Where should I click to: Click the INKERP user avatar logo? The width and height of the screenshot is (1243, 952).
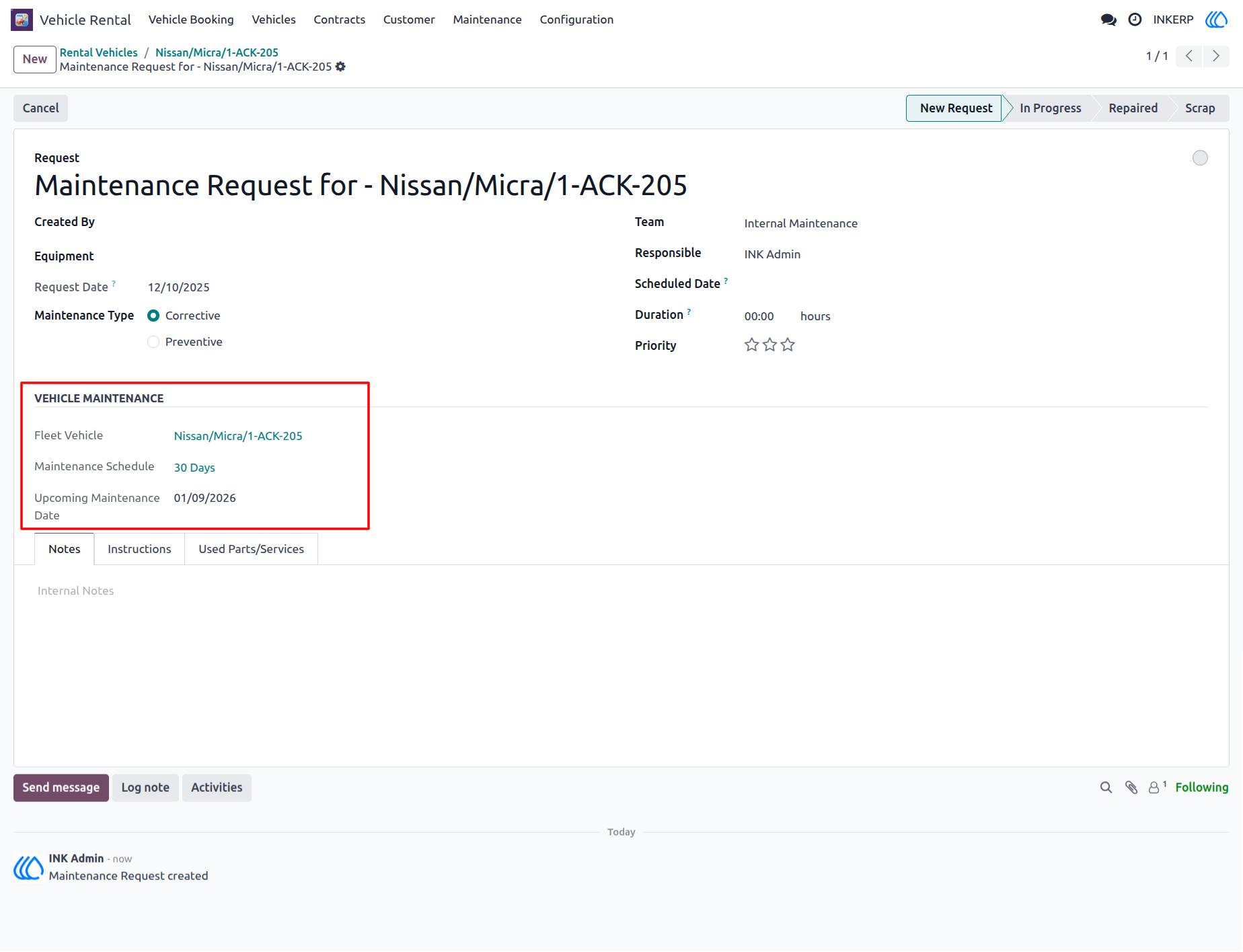click(x=1216, y=20)
